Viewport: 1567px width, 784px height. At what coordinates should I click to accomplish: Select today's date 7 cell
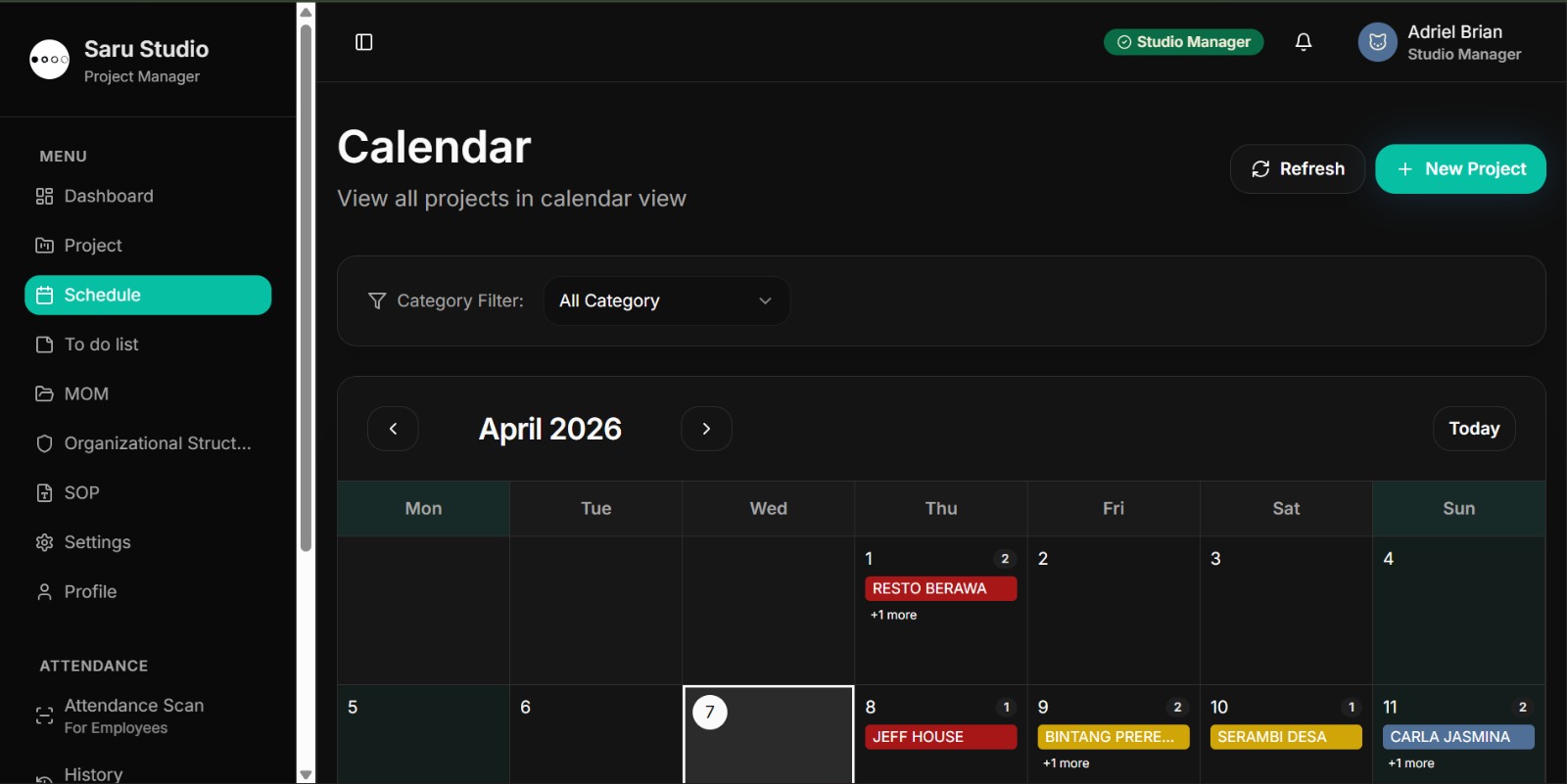(x=768, y=734)
